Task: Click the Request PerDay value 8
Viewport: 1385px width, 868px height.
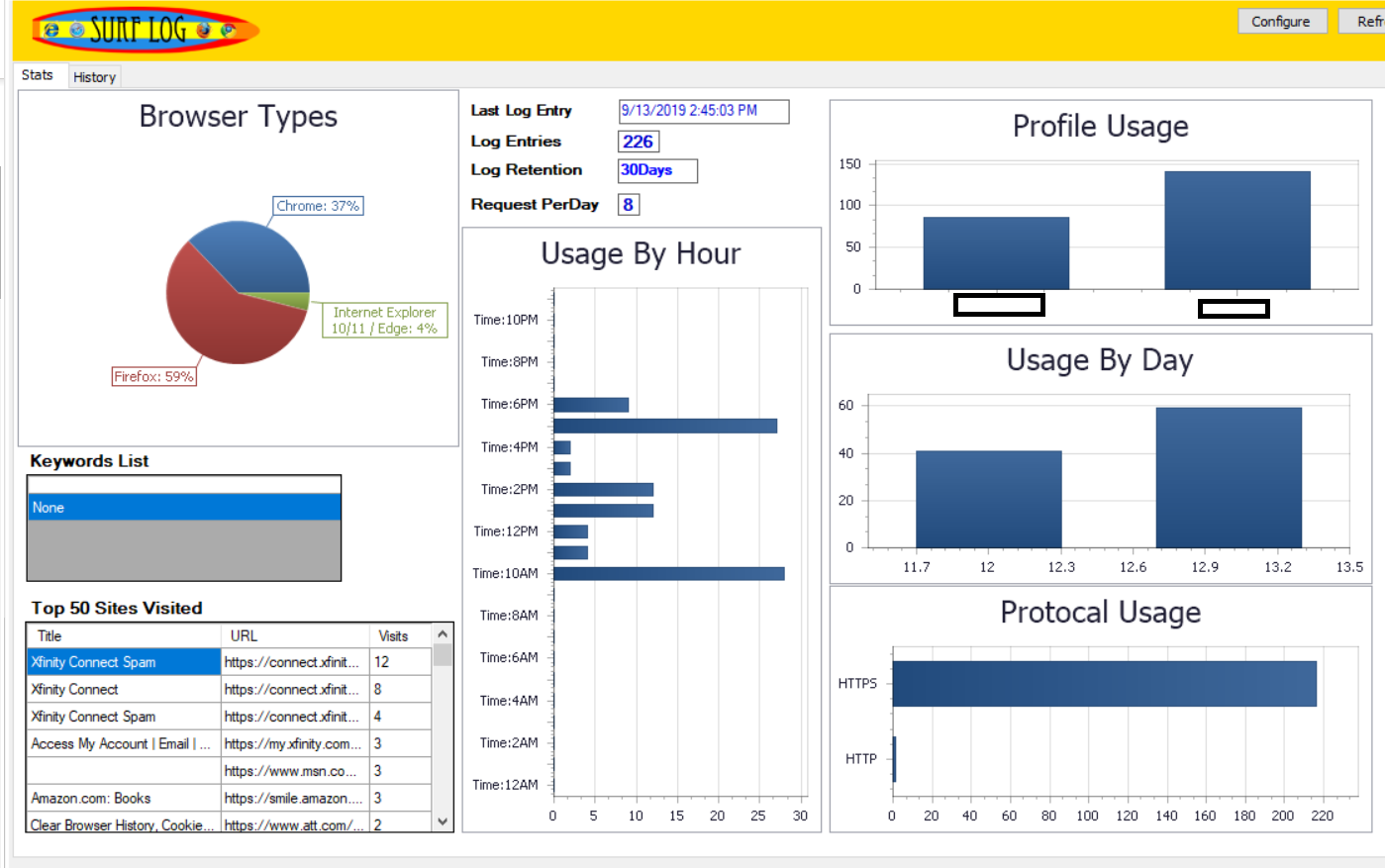Action: tap(628, 204)
